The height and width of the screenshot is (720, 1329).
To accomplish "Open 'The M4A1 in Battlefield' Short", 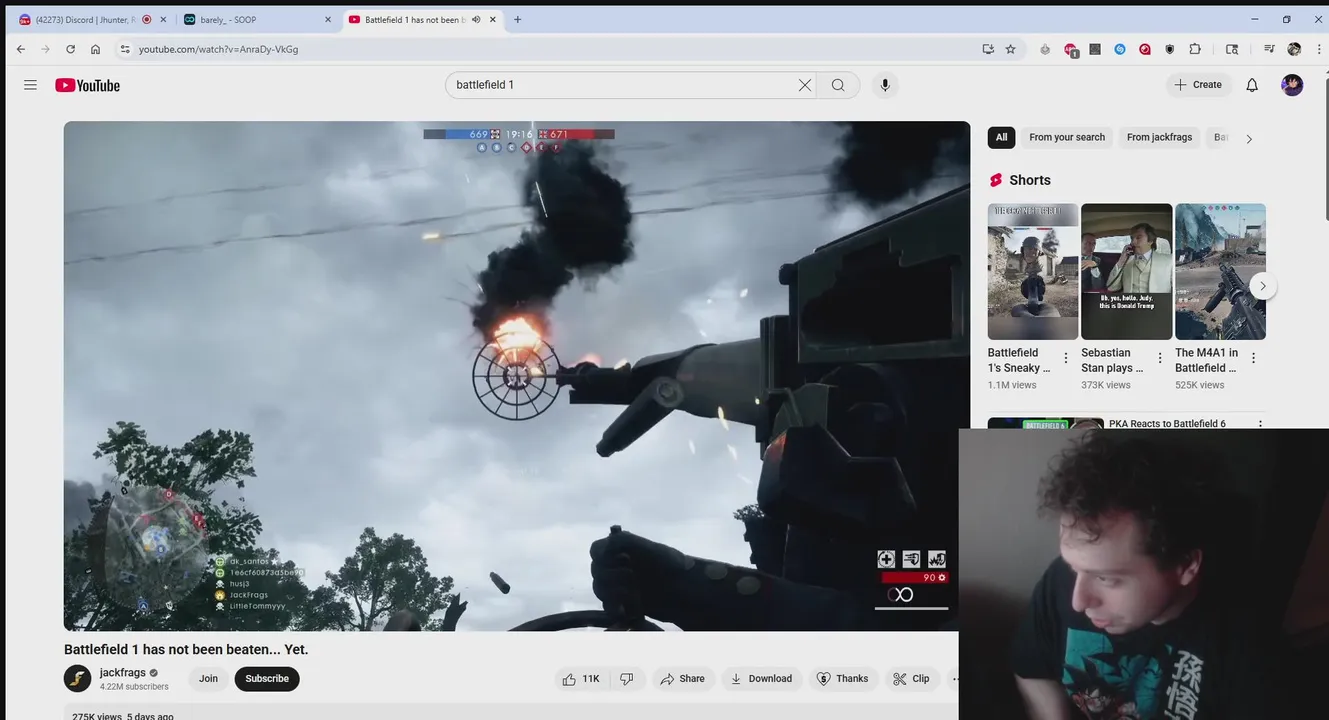I will click(1220, 272).
